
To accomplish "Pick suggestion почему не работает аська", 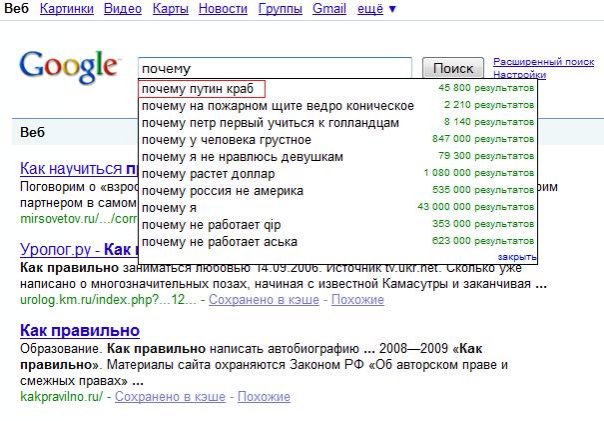I will tap(218, 241).
